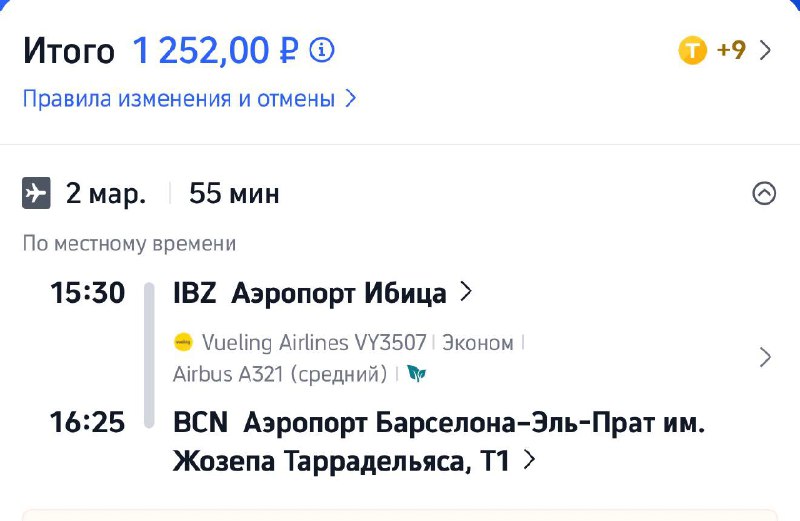The image size is (800, 521).
Task: Tap the total price 1 252,00 ₽
Action: [x=215, y=50]
